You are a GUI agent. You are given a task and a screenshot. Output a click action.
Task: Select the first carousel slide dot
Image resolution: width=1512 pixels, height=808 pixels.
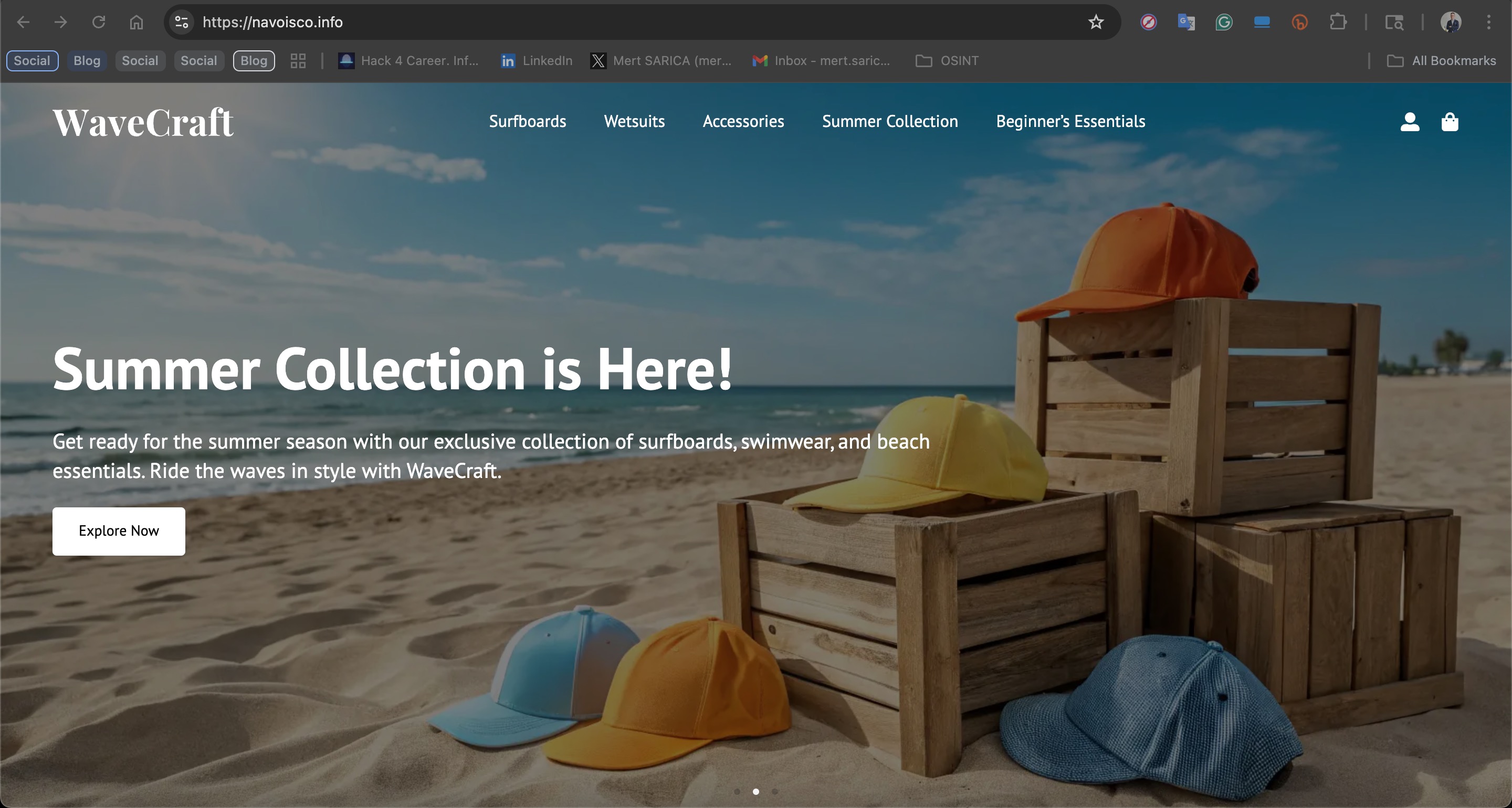pyautogui.click(x=737, y=791)
